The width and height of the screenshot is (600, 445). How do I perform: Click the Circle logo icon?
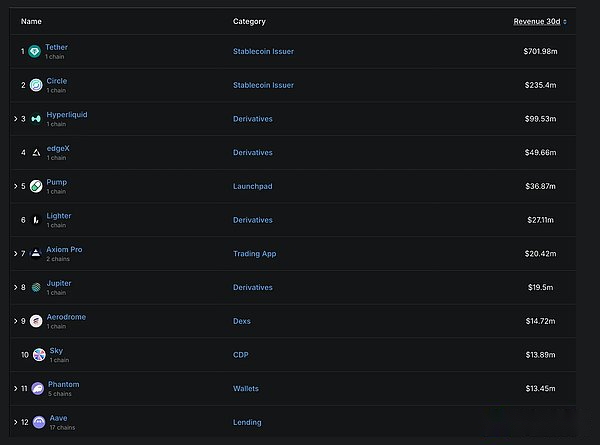click(x=37, y=85)
